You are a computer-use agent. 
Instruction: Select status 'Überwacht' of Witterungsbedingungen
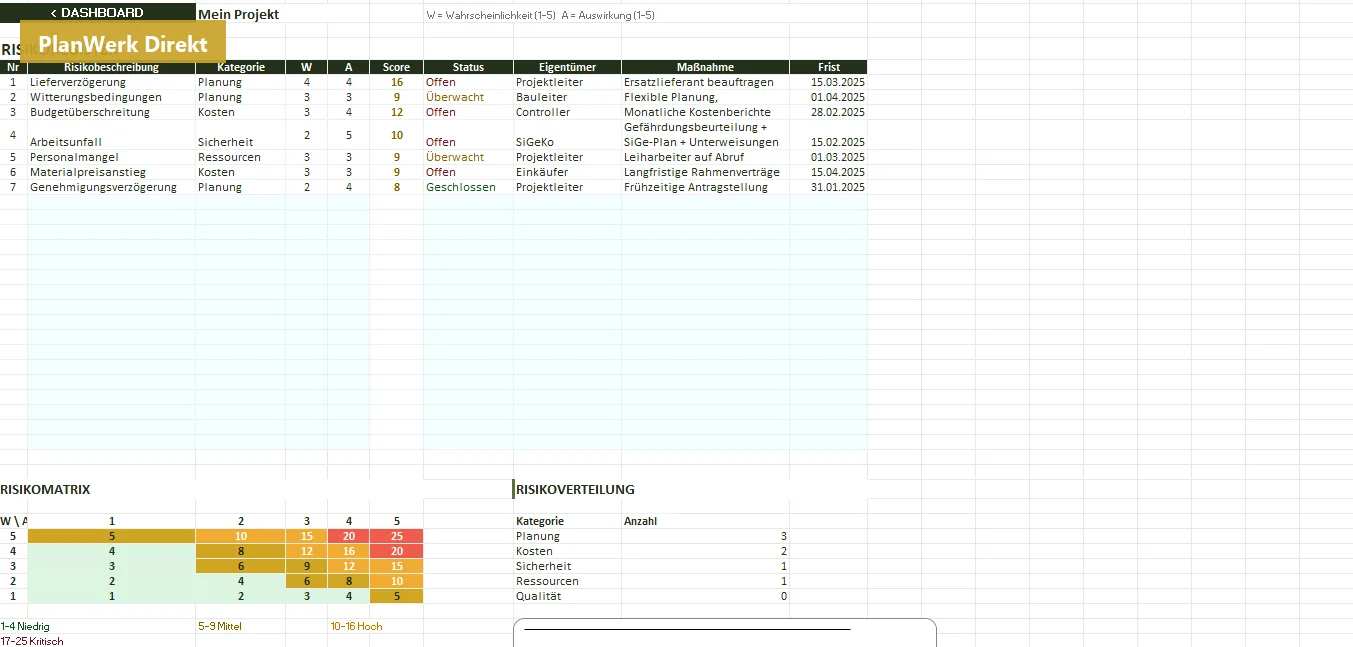468,97
